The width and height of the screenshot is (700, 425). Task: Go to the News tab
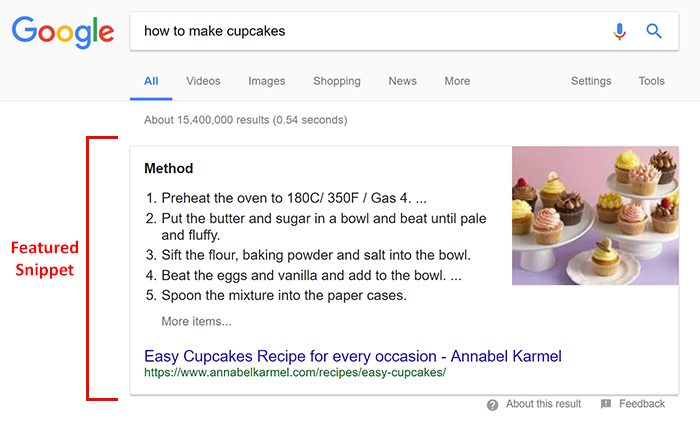(x=402, y=81)
